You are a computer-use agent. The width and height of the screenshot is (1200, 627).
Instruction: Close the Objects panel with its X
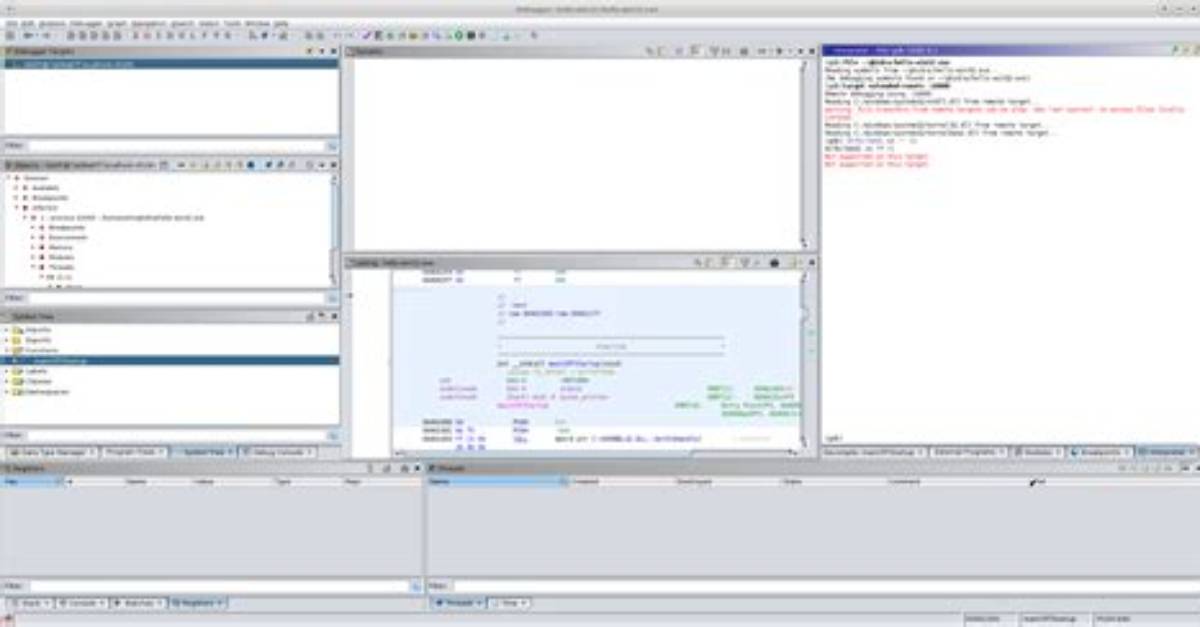click(x=334, y=164)
